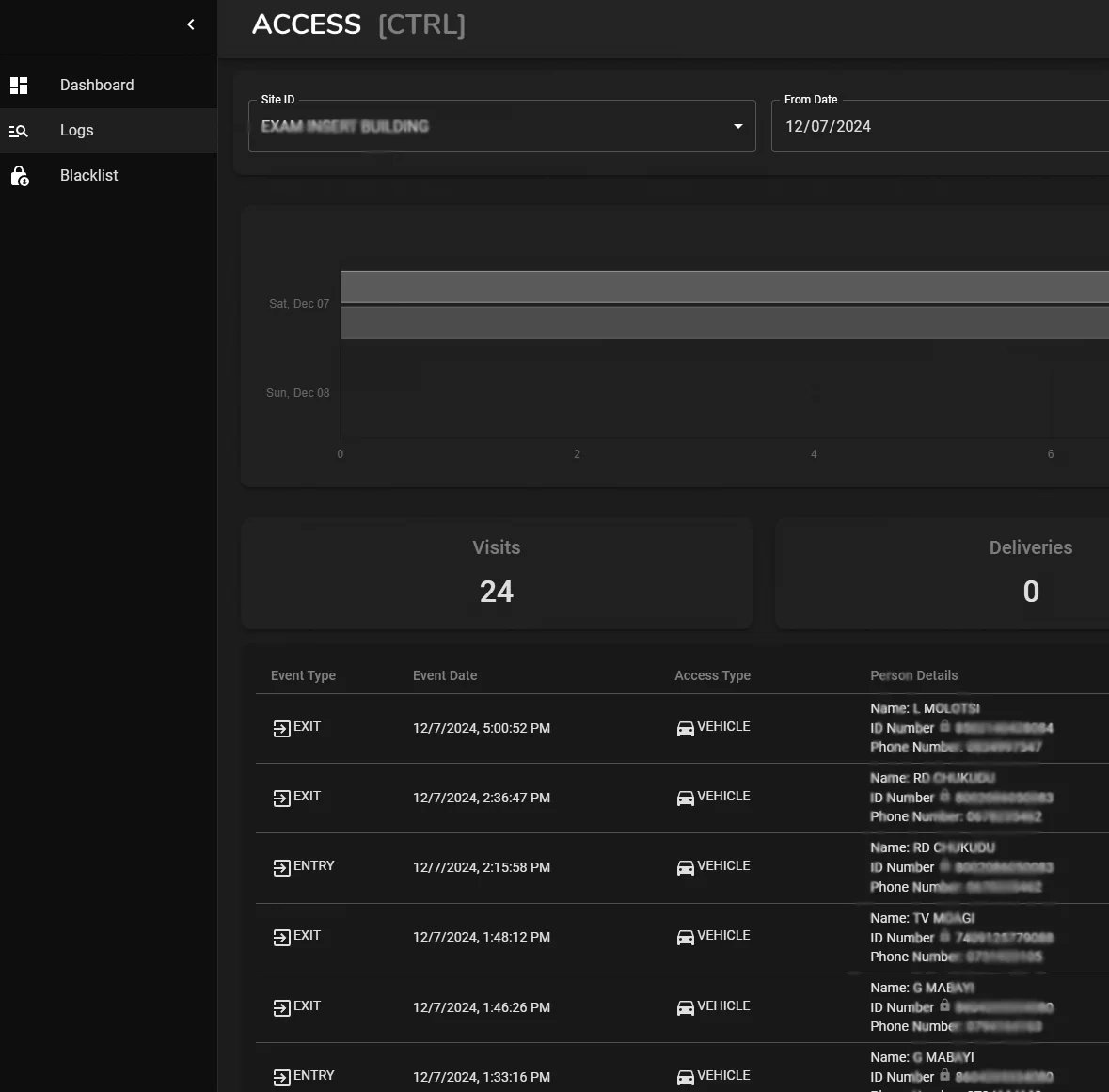
Task: Click entry icon in 2:15:58 PM row
Action: click(281, 868)
